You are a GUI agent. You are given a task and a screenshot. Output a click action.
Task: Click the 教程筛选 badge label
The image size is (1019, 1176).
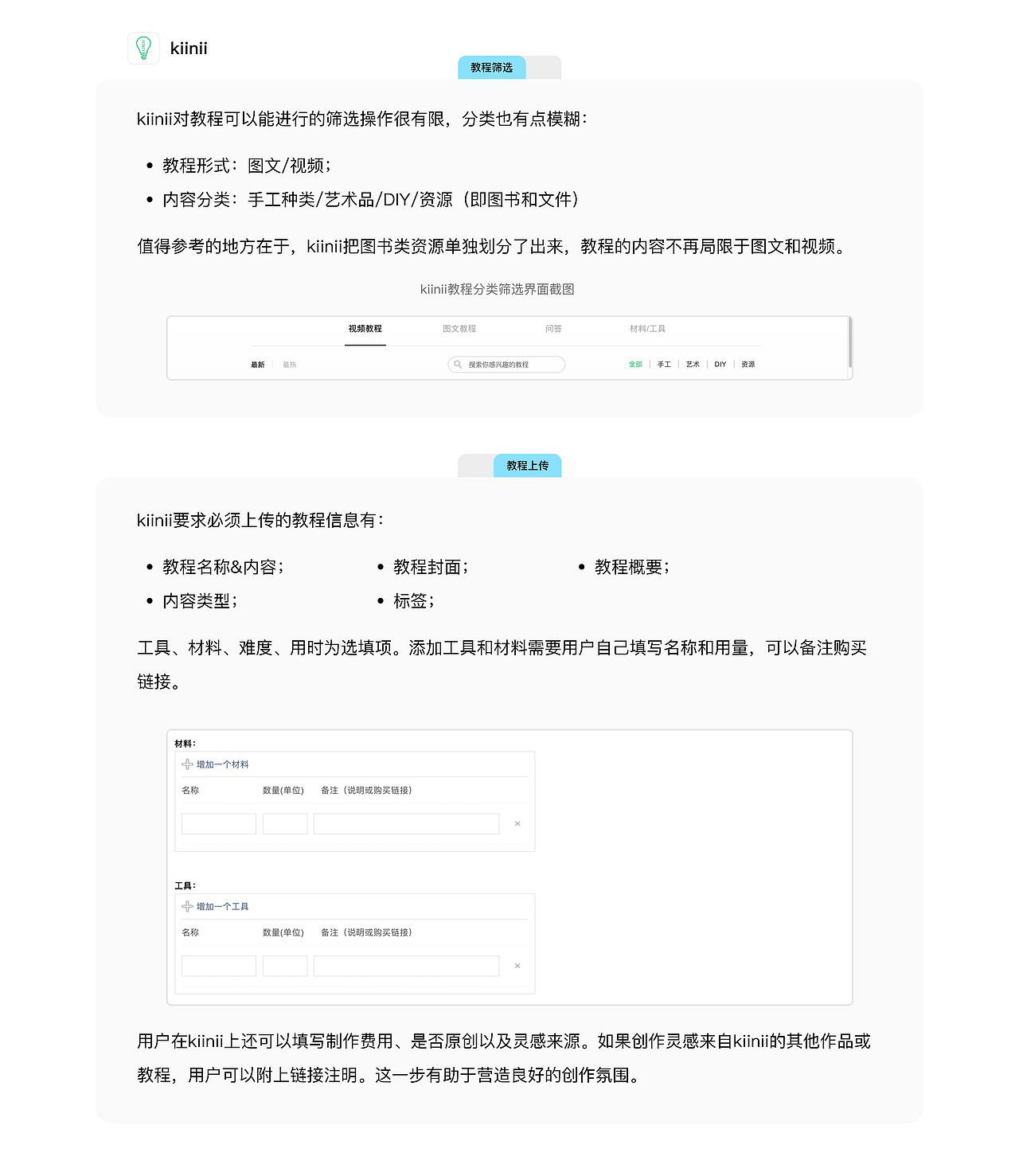click(x=491, y=68)
